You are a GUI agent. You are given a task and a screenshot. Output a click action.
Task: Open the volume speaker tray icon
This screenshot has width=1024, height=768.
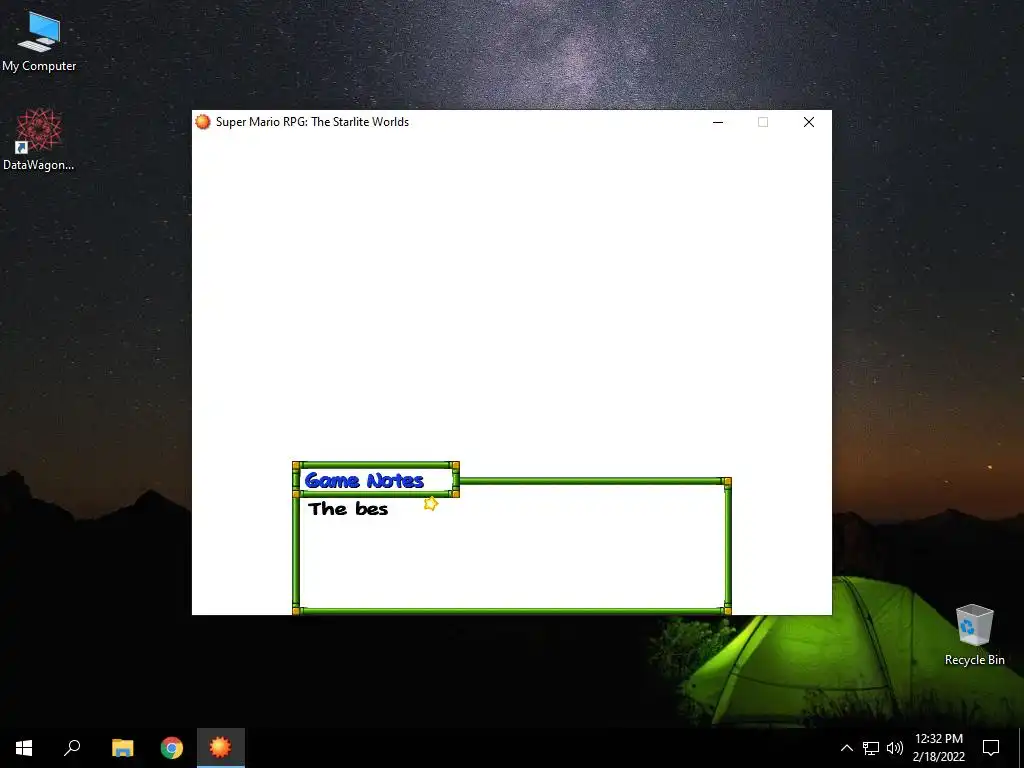(x=895, y=748)
